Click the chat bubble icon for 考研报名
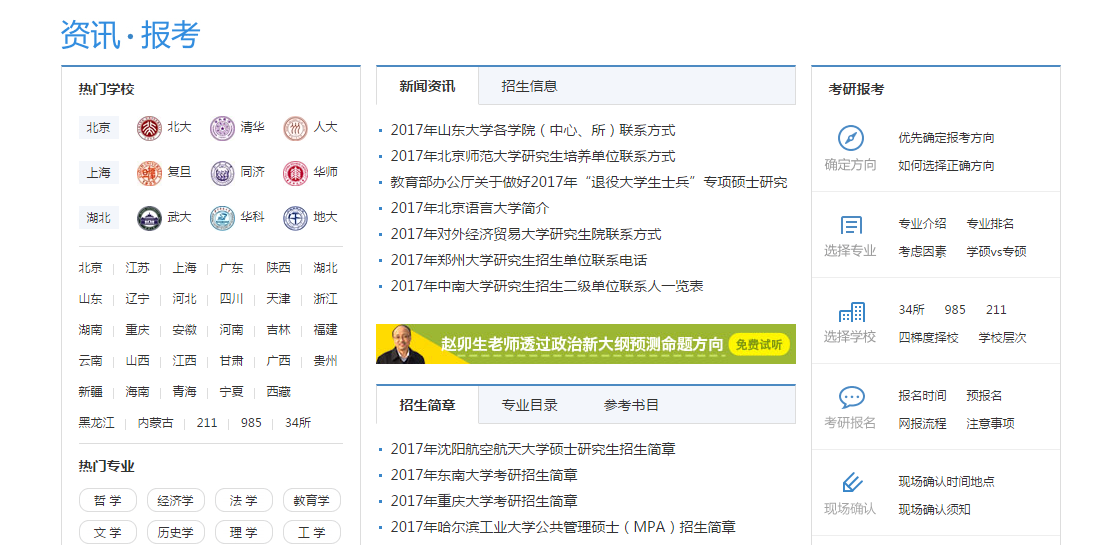The height and width of the screenshot is (545, 1093). click(x=851, y=397)
